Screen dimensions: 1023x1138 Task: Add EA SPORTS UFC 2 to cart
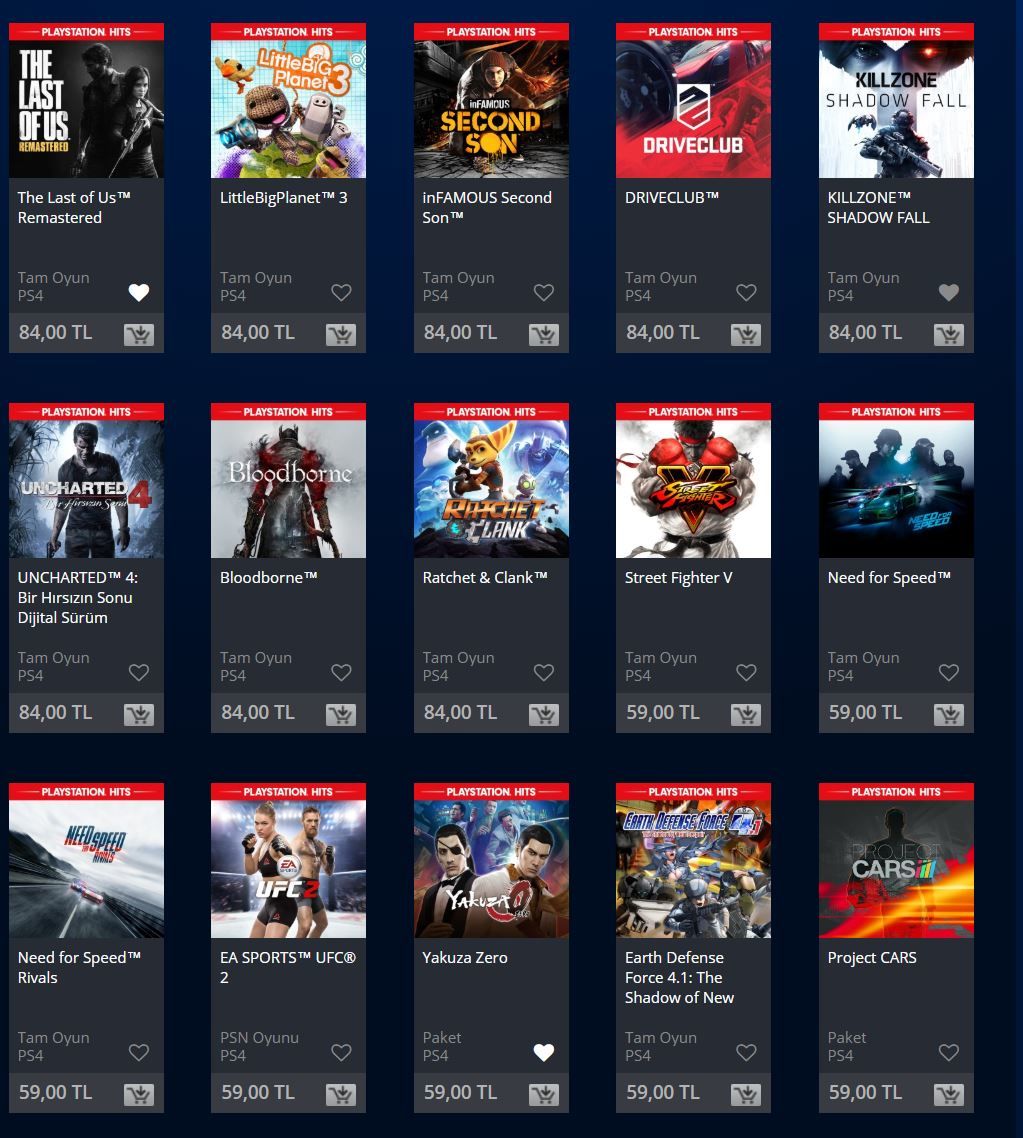click(x=341, y=1094)
